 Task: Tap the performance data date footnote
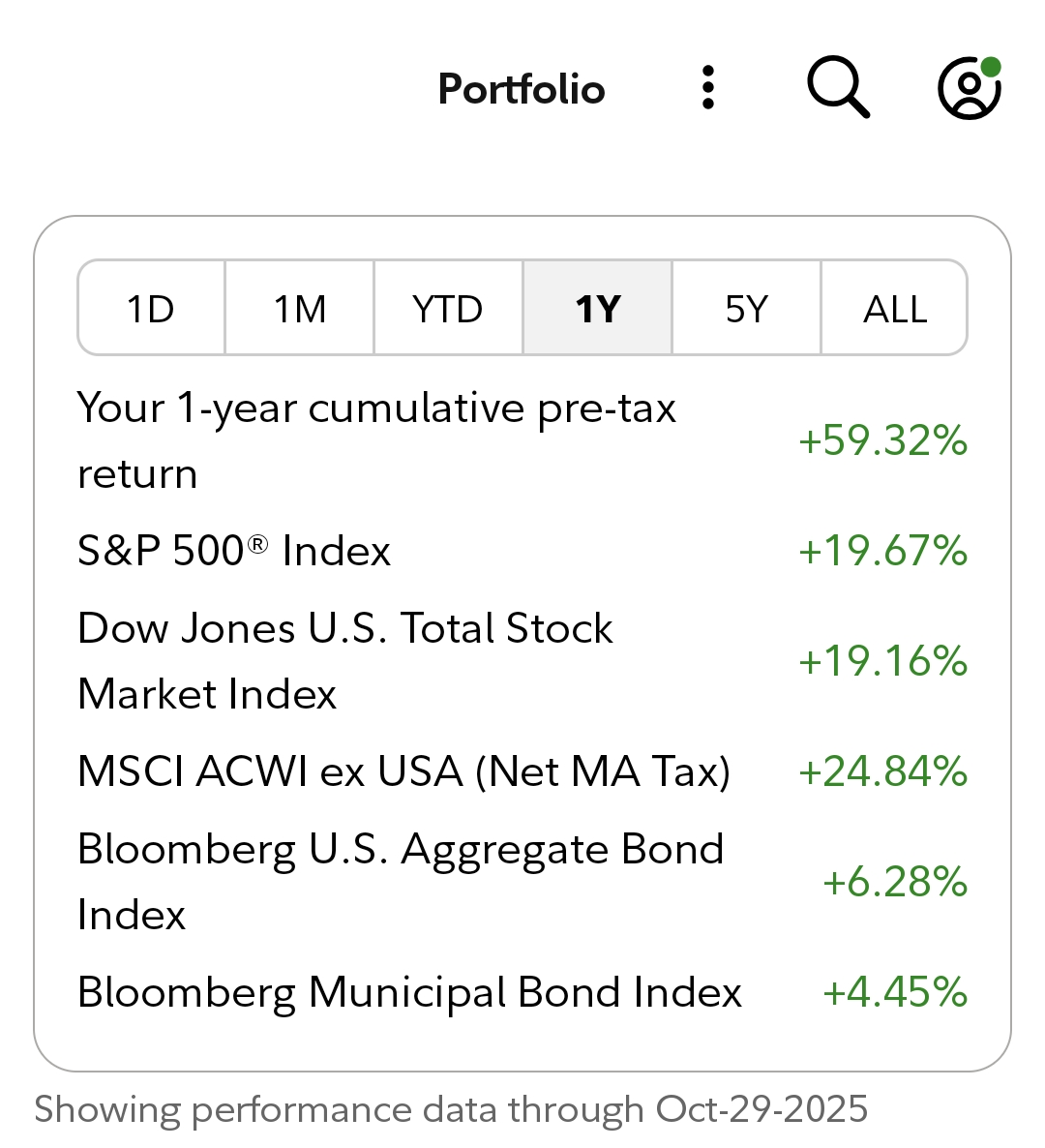coord(451,1109)
